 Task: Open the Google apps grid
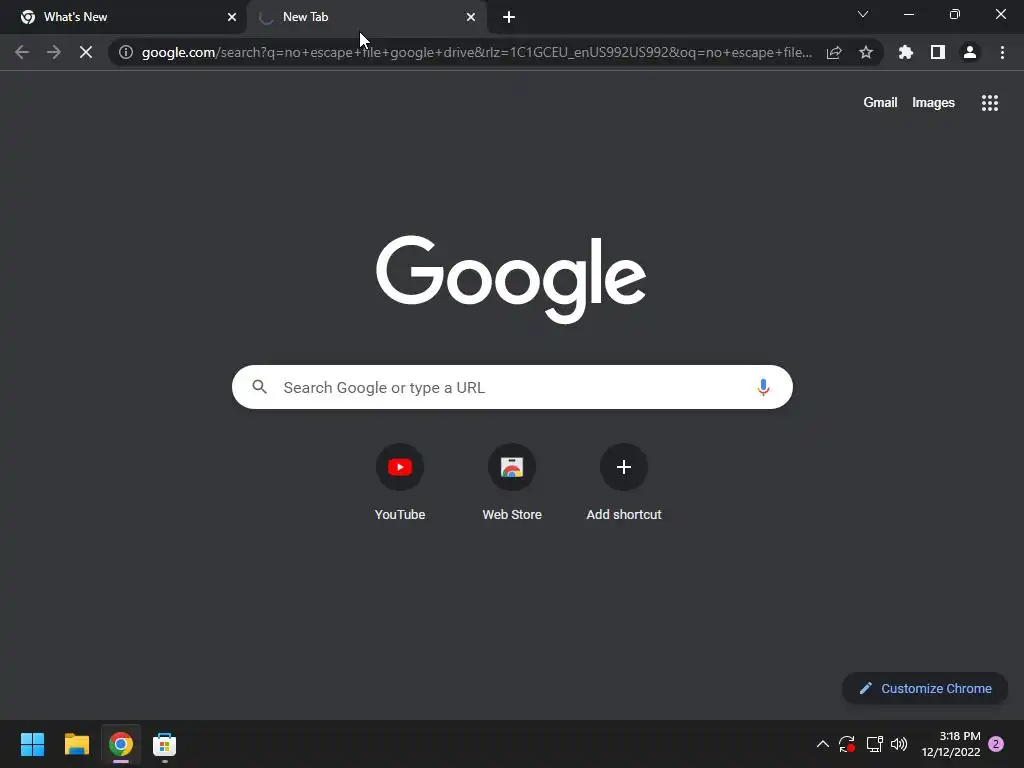990,103
